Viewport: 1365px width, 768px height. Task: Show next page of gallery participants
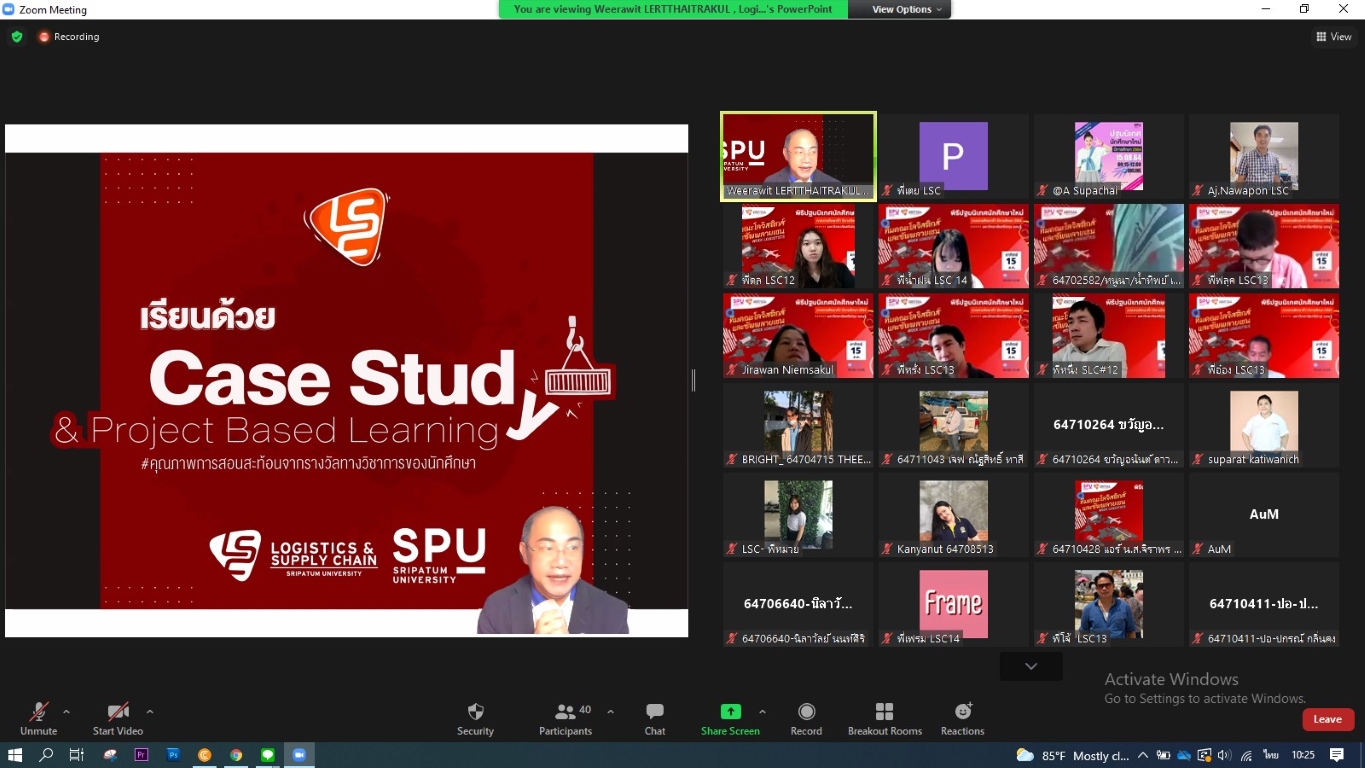tap(1031, 666)
